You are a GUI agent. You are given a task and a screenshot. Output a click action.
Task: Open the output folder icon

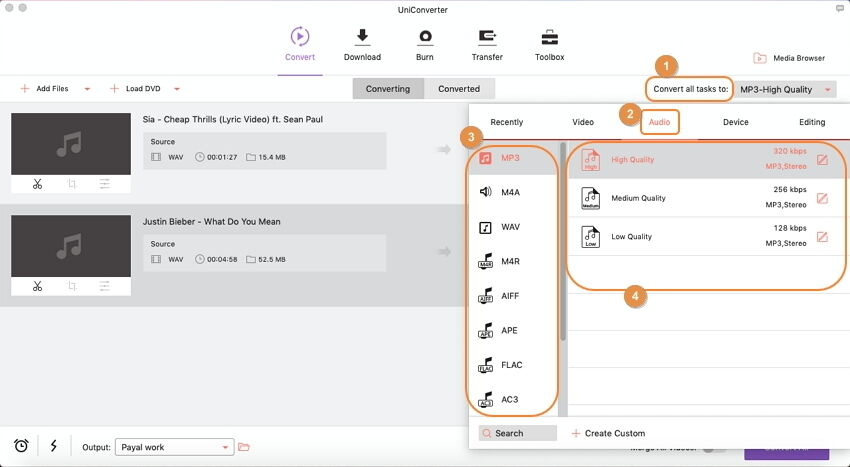click(x=244, y=447)
